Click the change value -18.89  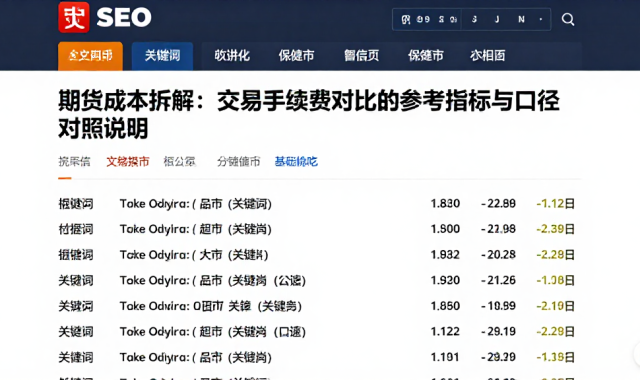point(498,306)
